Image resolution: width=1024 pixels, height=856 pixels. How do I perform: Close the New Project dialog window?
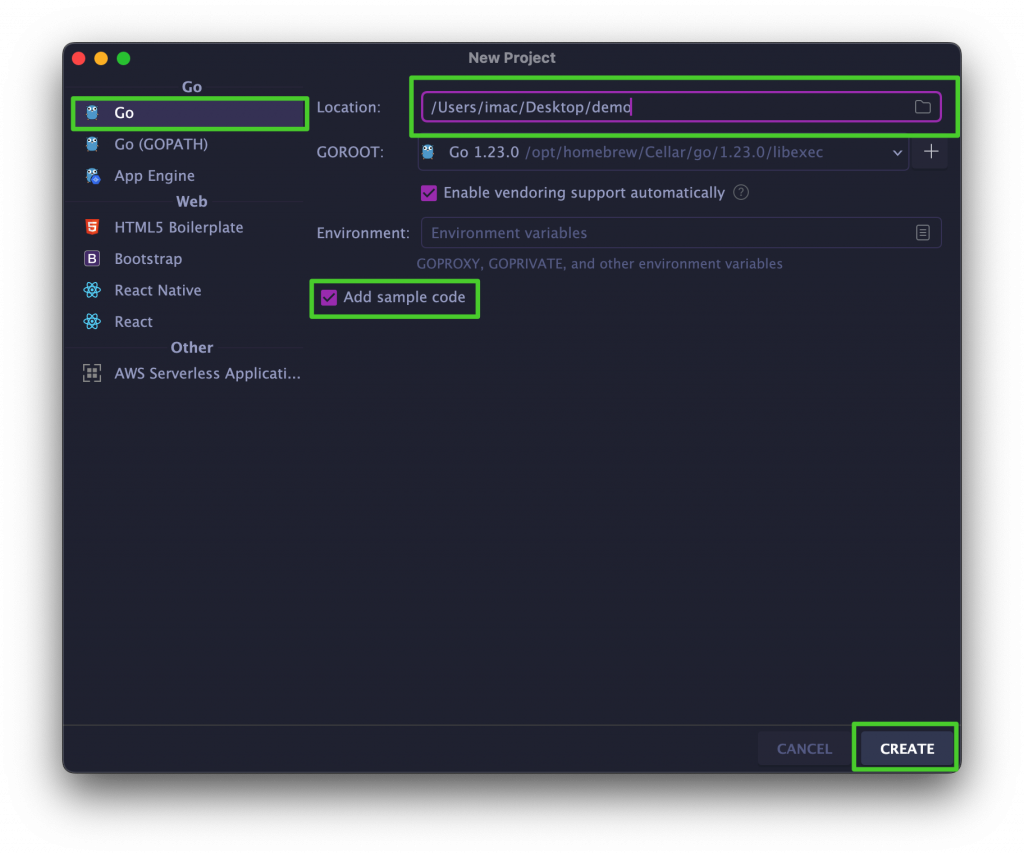pos(79,58)
